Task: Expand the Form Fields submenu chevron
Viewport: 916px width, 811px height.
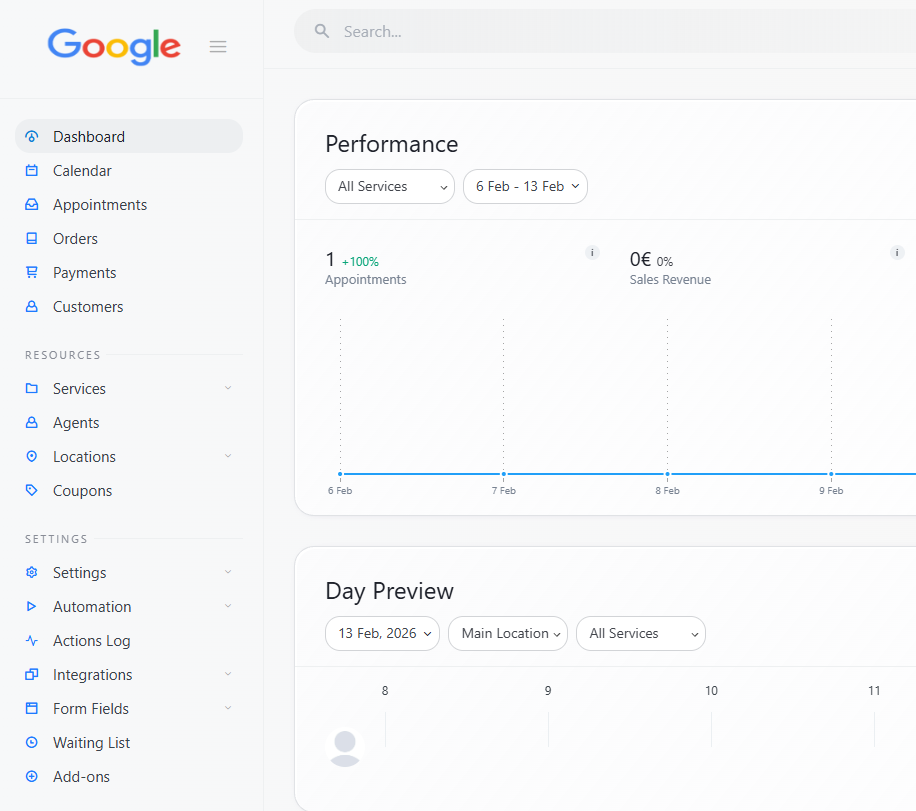Action: tap(228, 708)
